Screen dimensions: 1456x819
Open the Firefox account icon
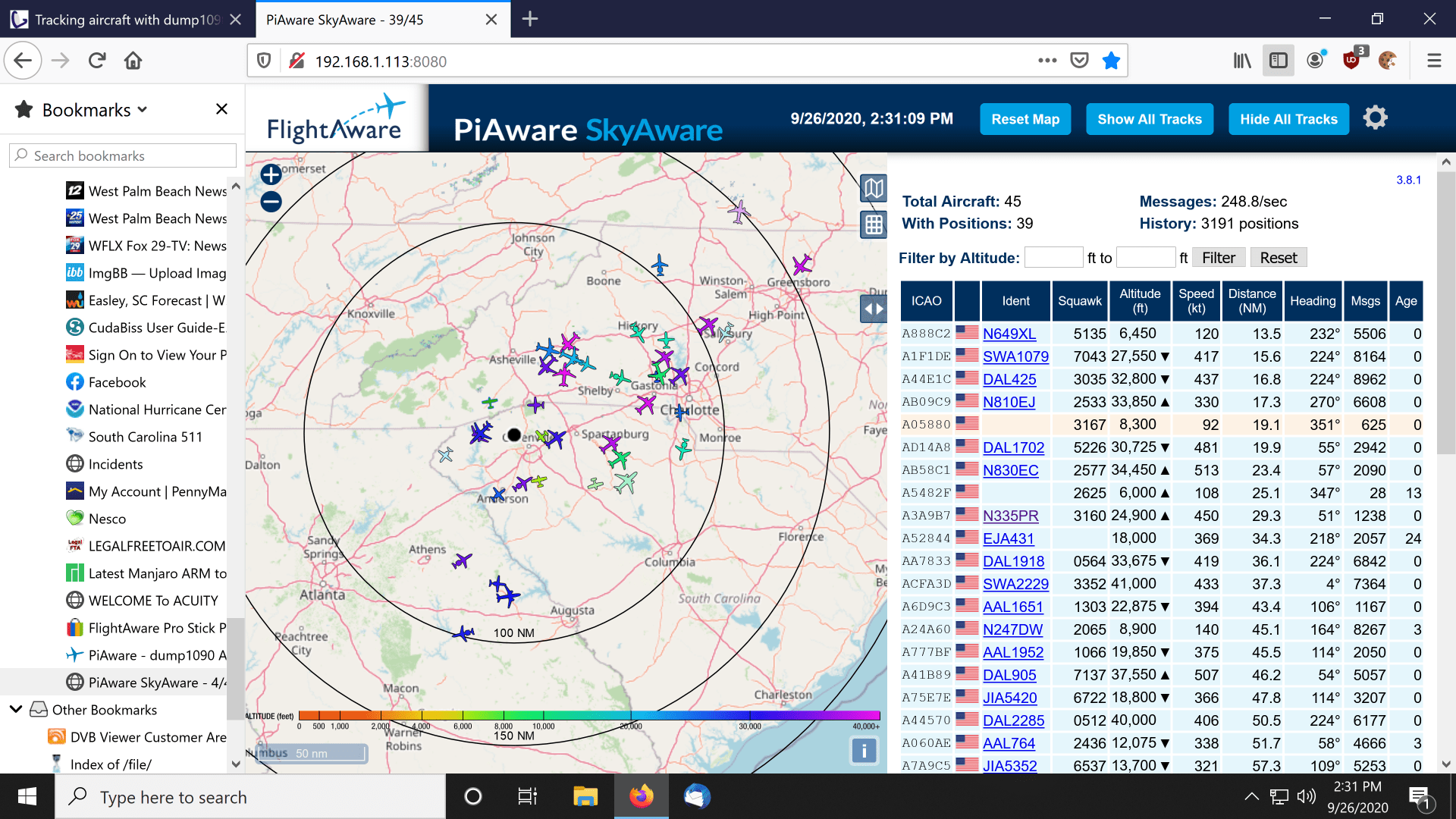(1316, 61)
